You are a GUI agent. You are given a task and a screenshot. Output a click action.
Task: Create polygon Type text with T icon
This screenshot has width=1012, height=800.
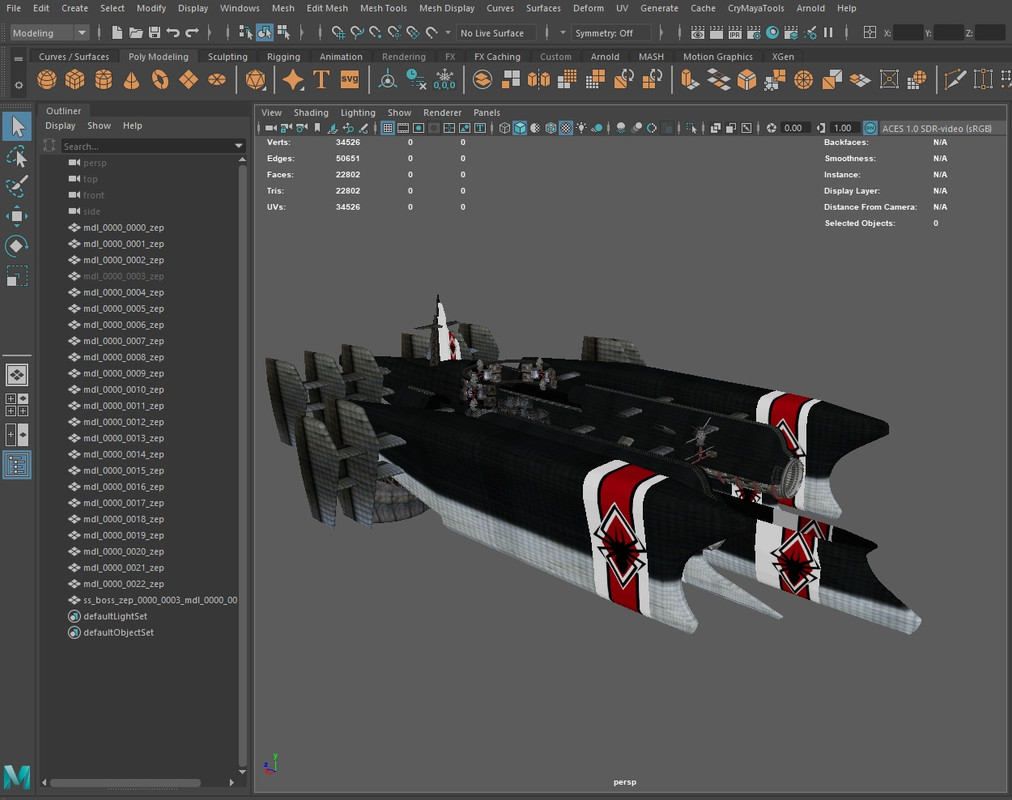[321, 80]
